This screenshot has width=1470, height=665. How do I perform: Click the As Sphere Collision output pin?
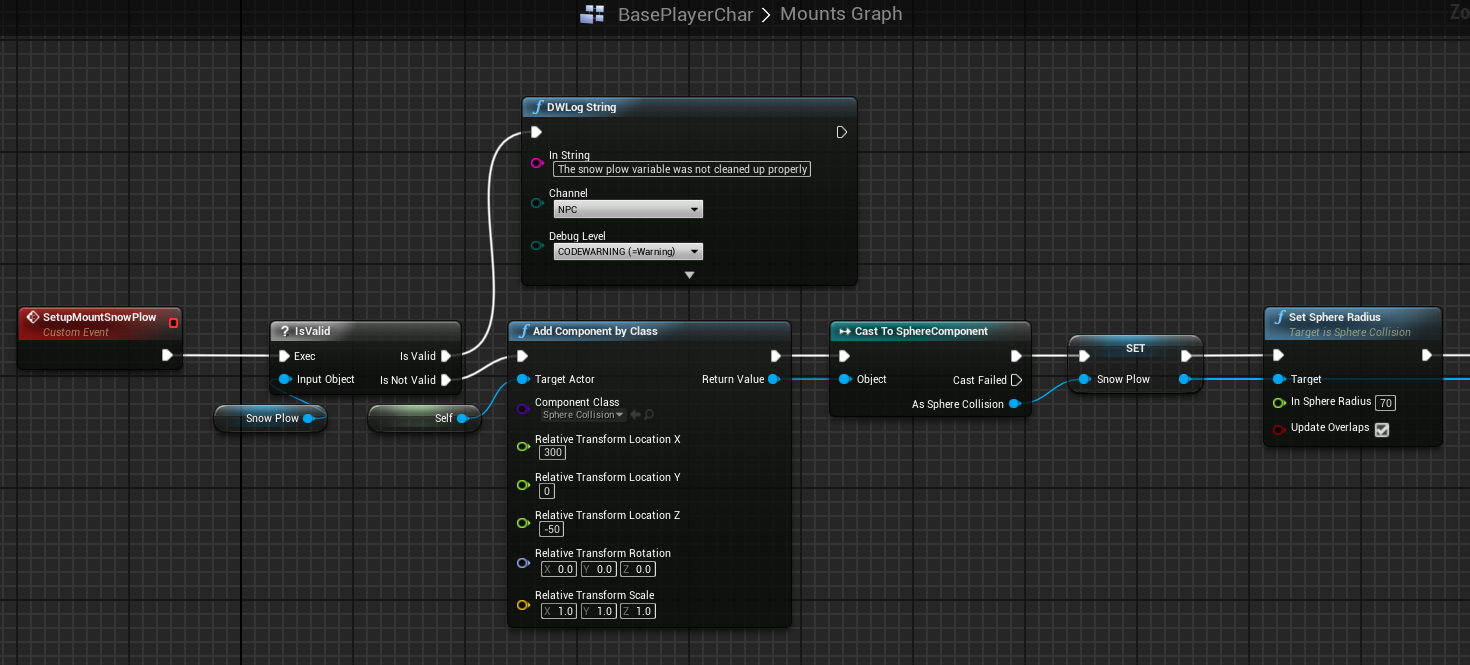coord(1014,404)
